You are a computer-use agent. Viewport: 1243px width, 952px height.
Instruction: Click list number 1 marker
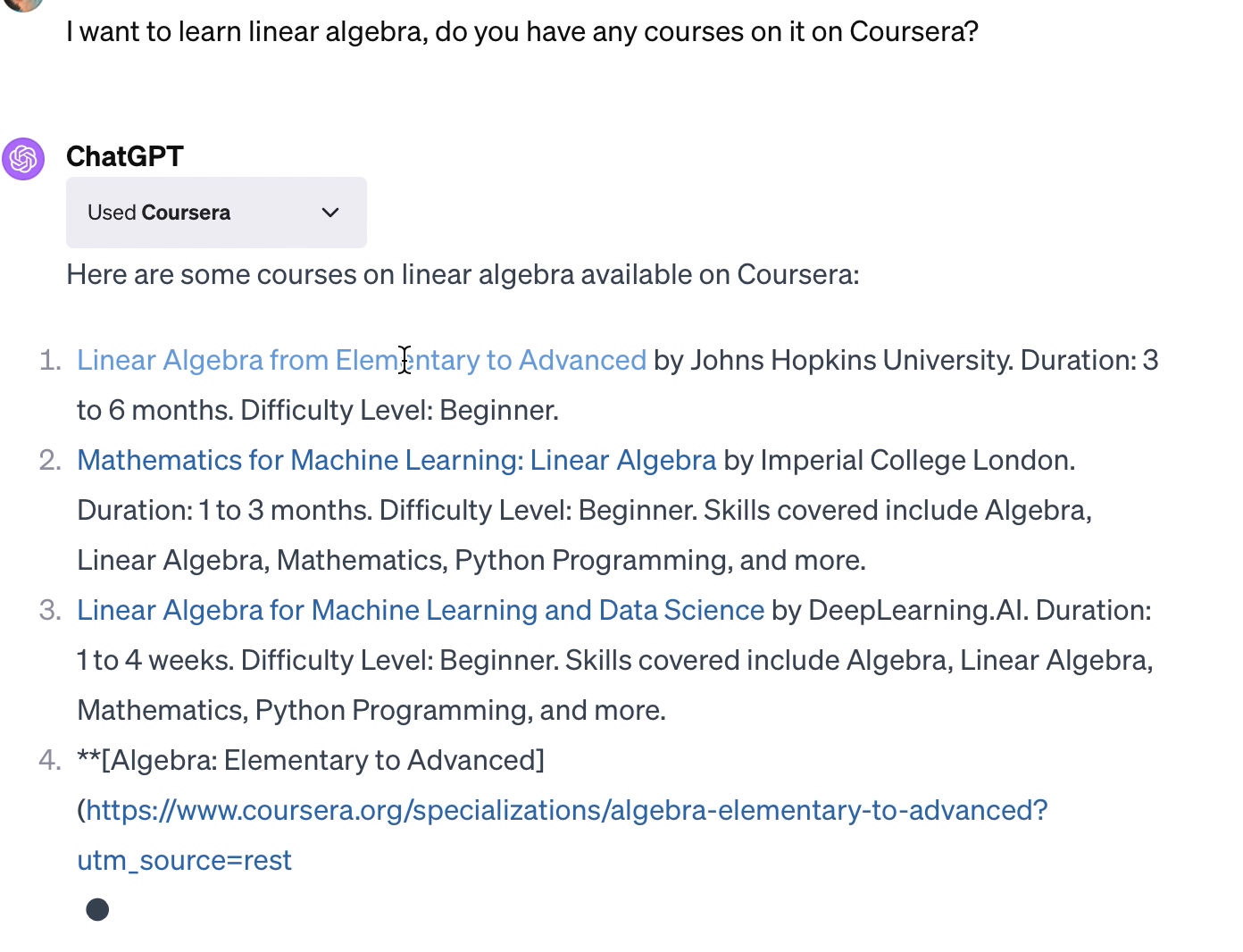click(50, 360)
